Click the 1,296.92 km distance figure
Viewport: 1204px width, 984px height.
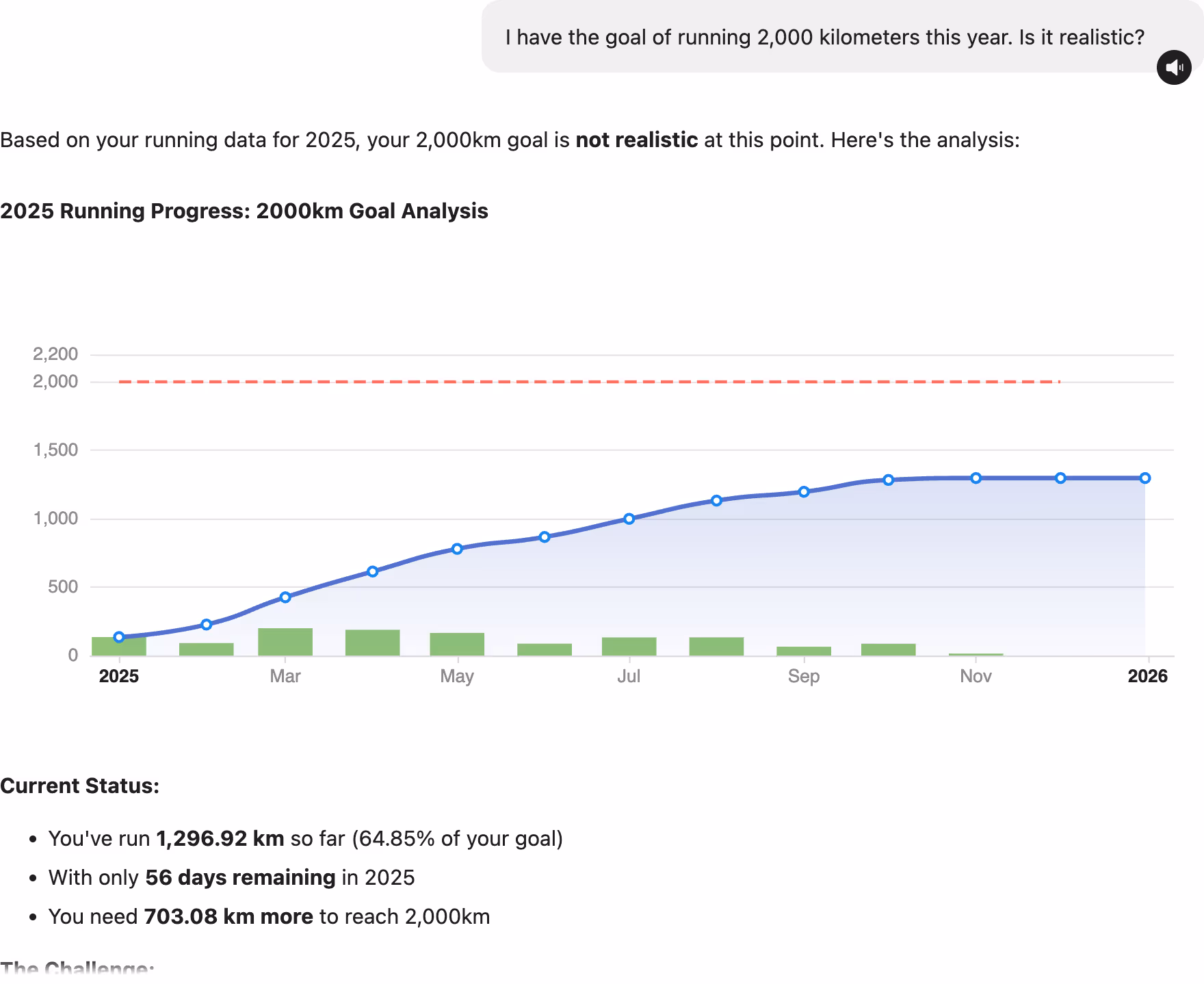(x=220, y=838)
